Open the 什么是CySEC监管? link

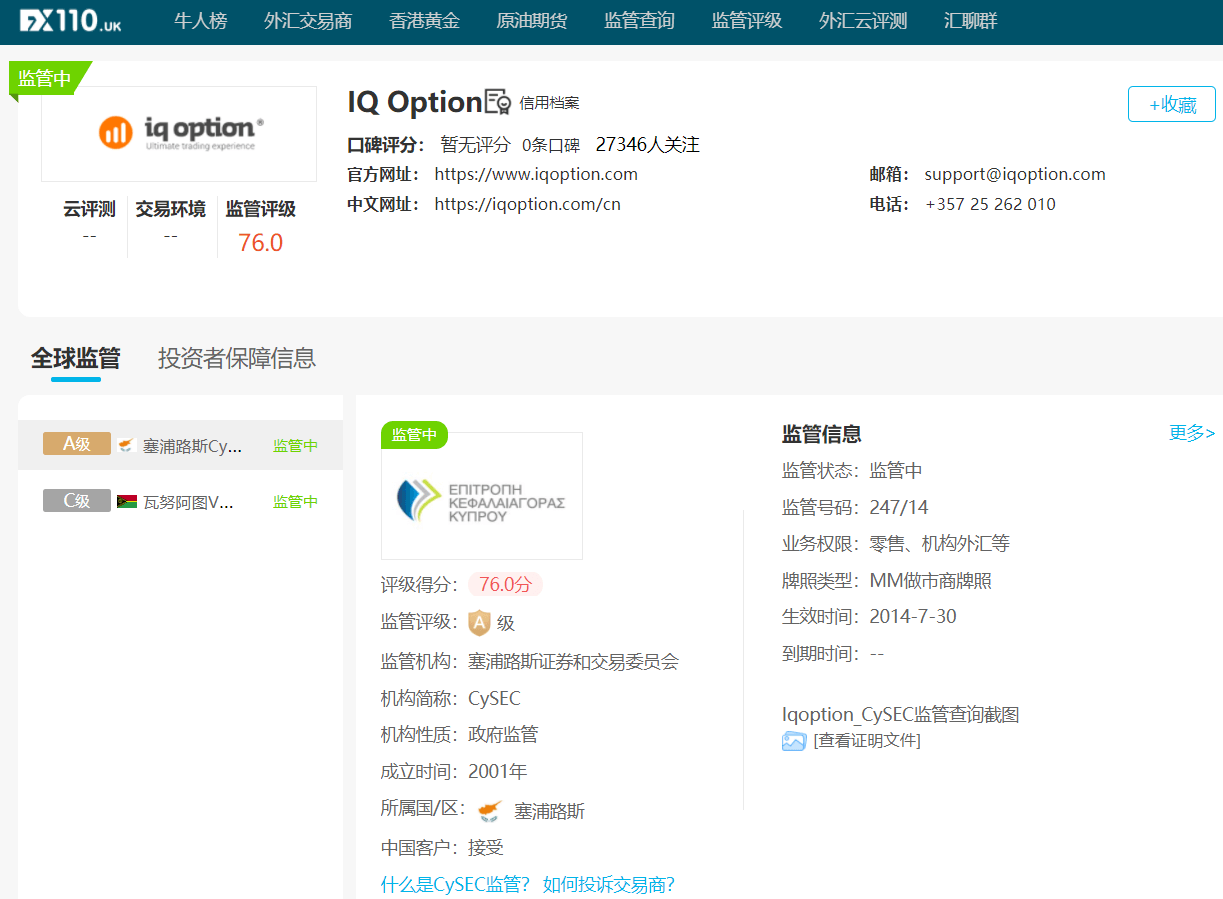[x=455, y=884]
